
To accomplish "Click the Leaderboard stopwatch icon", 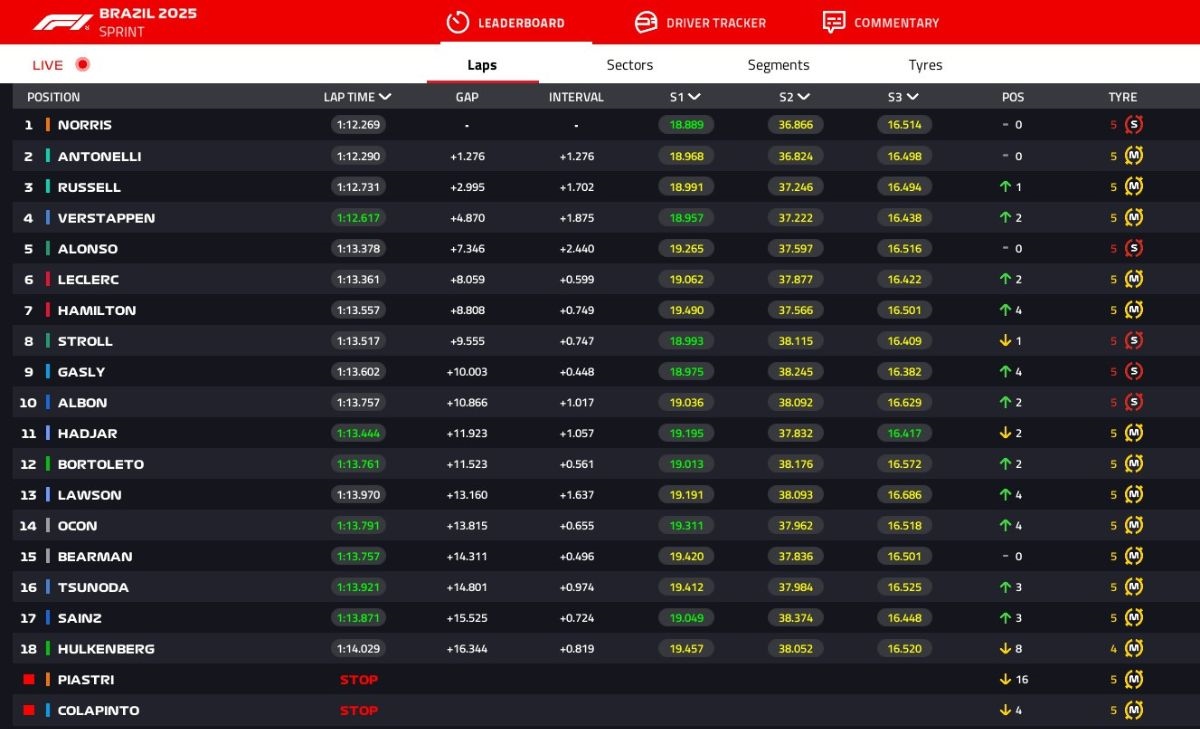I will (457, 22).
